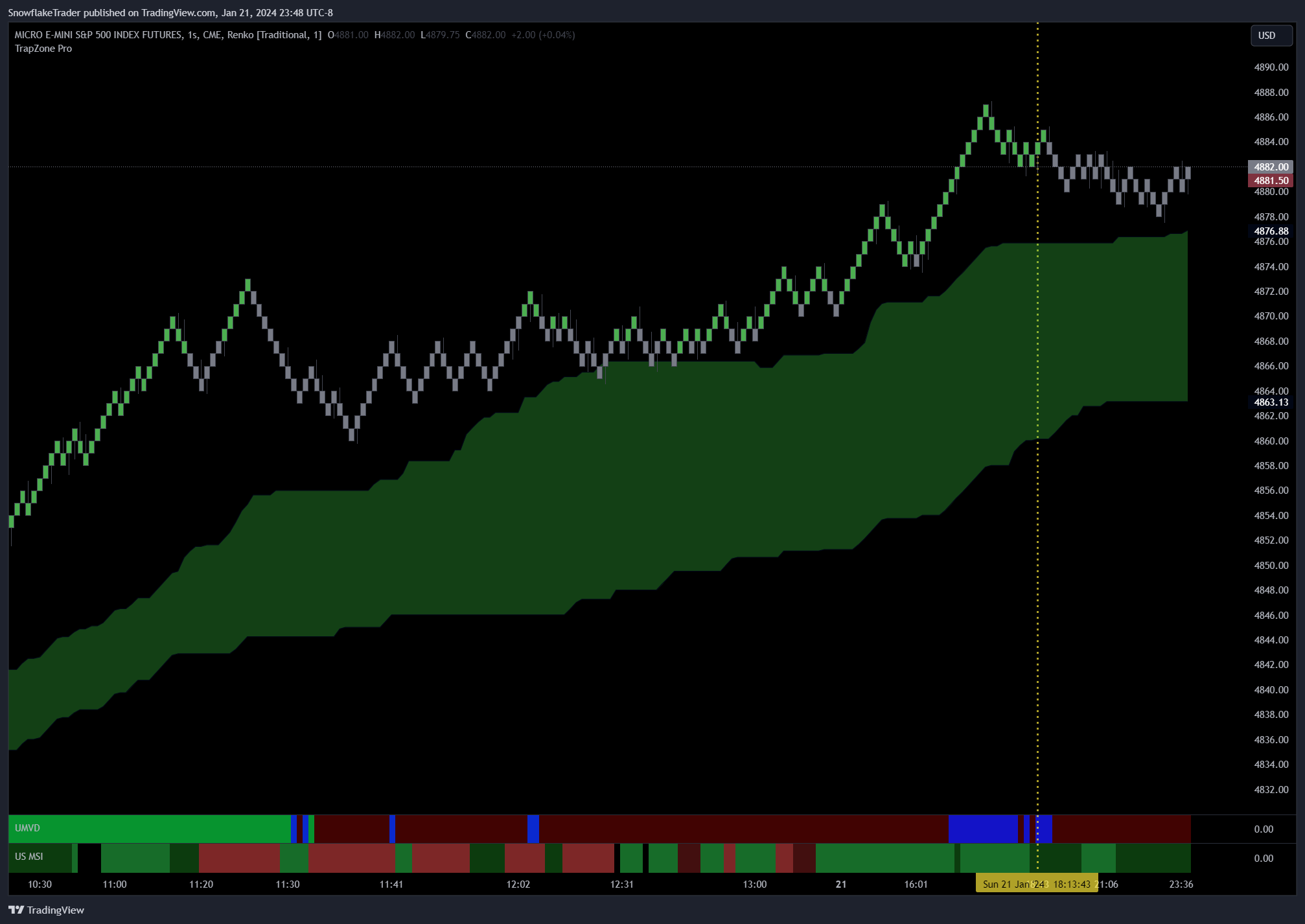
Task: Click the 4863.13 zone lower price label
Action: coord(1271,402)
